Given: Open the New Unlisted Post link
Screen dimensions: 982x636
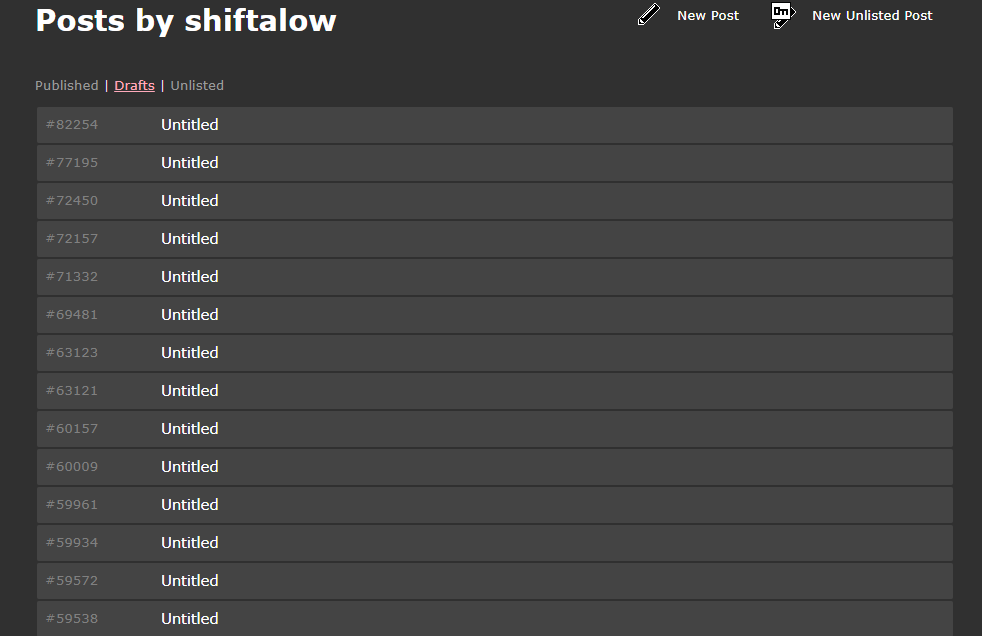Looking at the screenshot, I should pyautogui.click(x=872, y=16).
